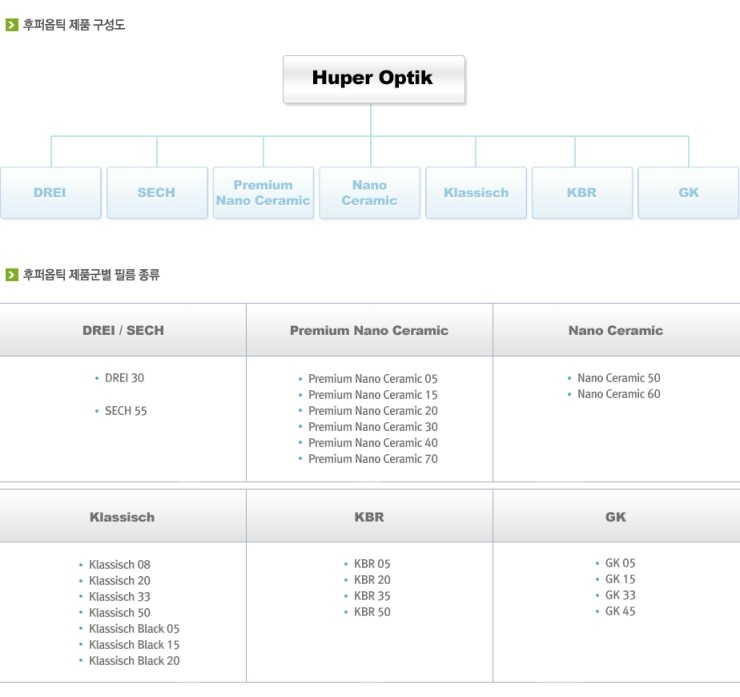
Task: Select the KBR 20 item
Action: click(372, 580)
